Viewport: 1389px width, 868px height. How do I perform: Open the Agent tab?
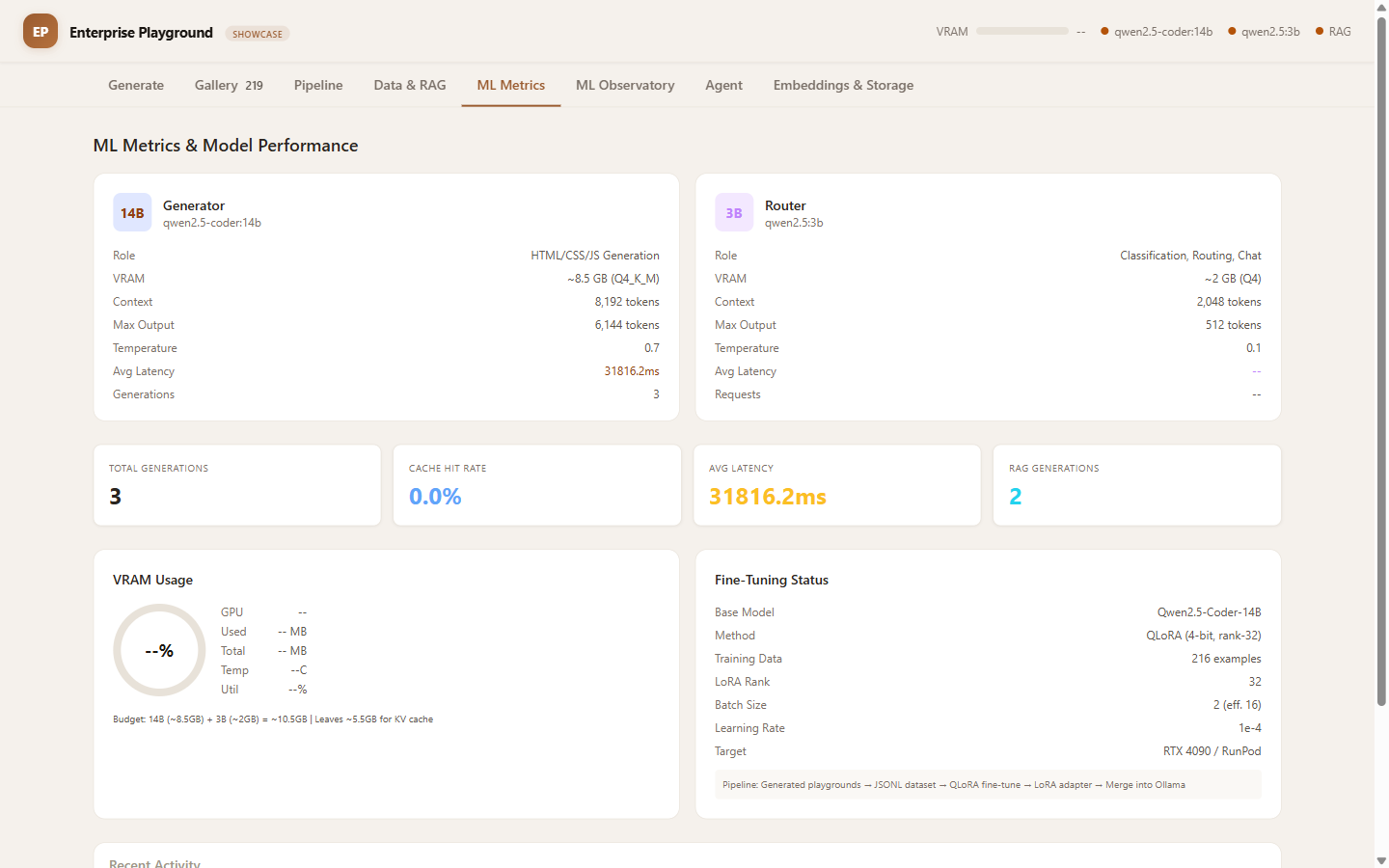(723, 85)
